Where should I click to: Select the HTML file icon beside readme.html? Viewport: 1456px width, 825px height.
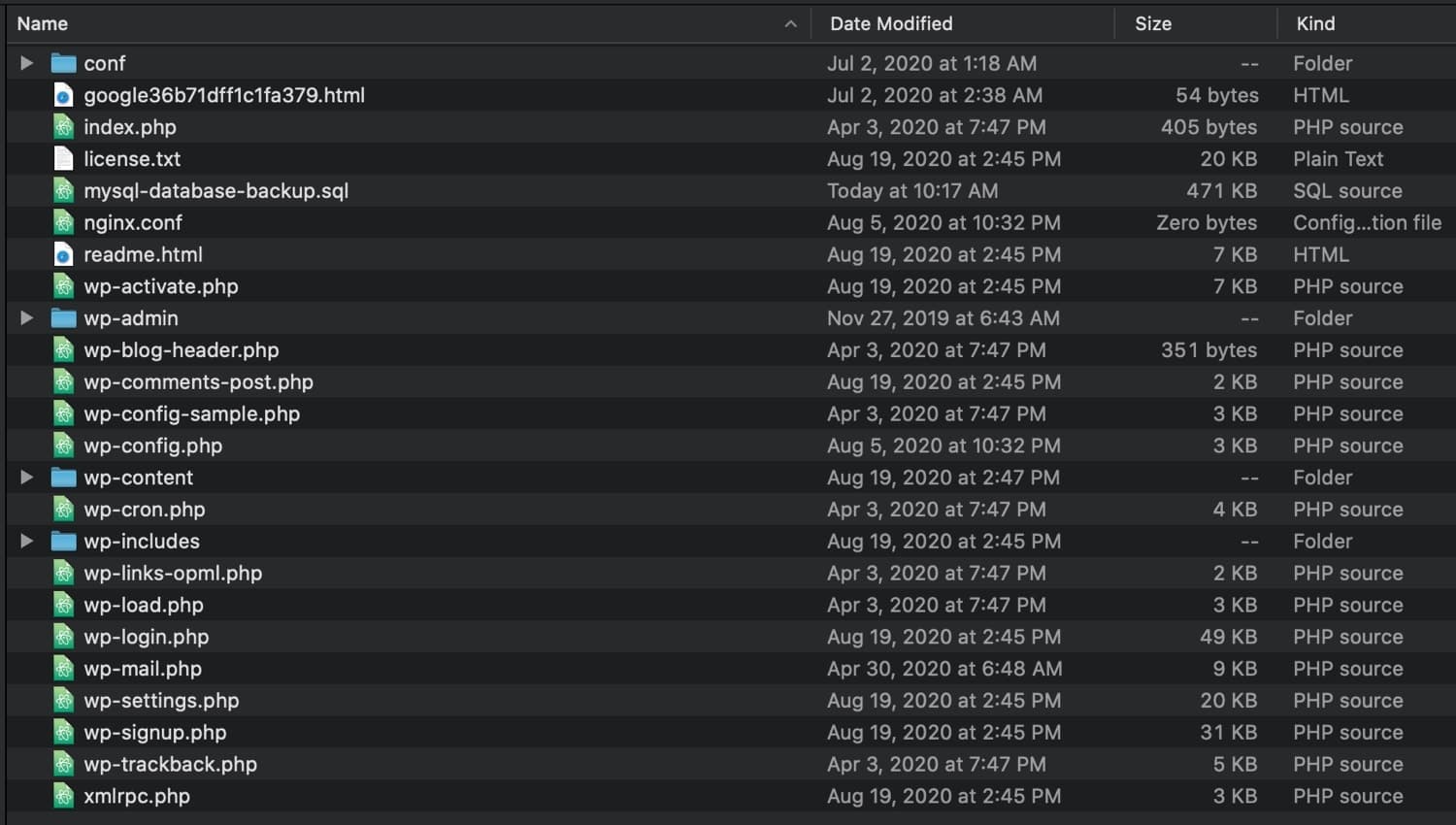pyautogui.click(x=64, y=254)
